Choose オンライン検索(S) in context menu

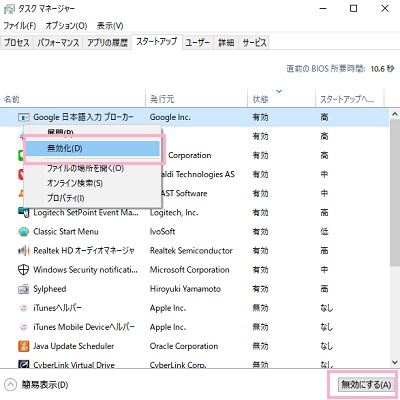pos(75,183)
